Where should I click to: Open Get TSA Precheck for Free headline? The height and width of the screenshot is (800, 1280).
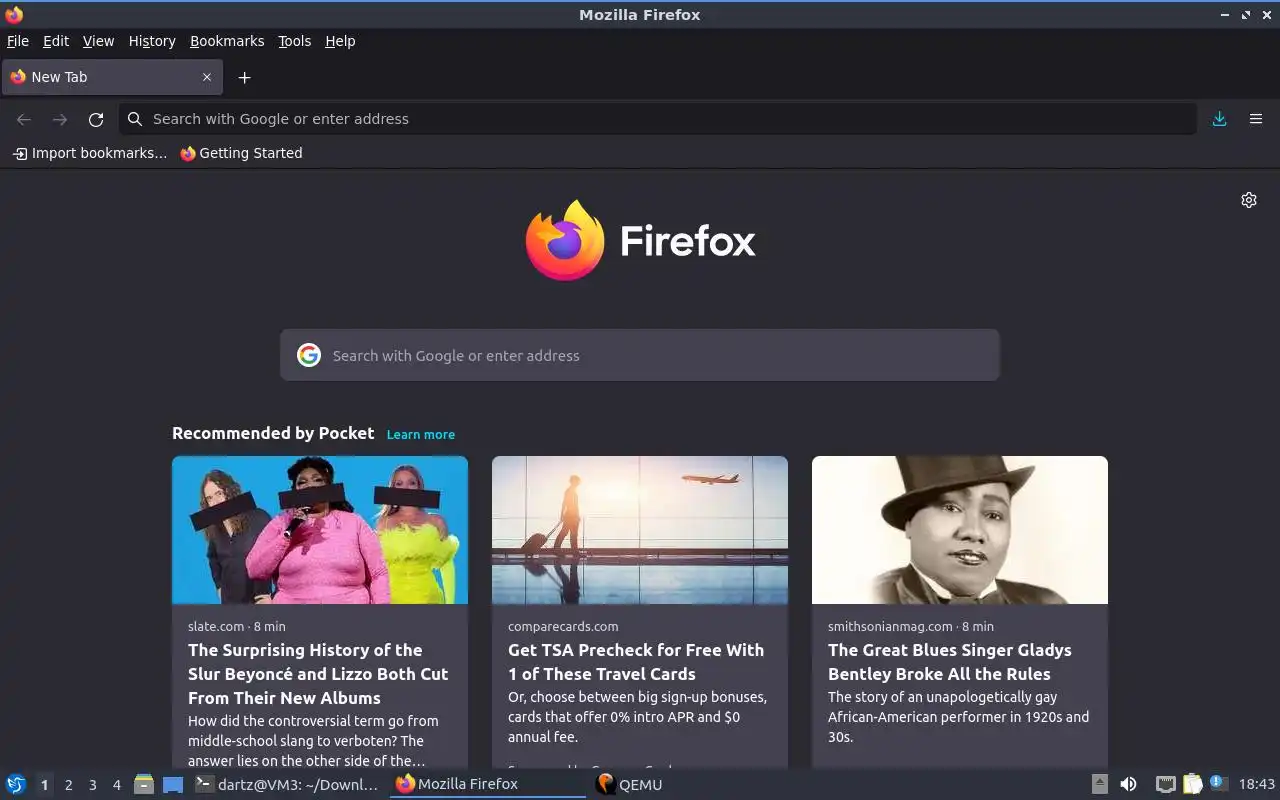point(636,662)
